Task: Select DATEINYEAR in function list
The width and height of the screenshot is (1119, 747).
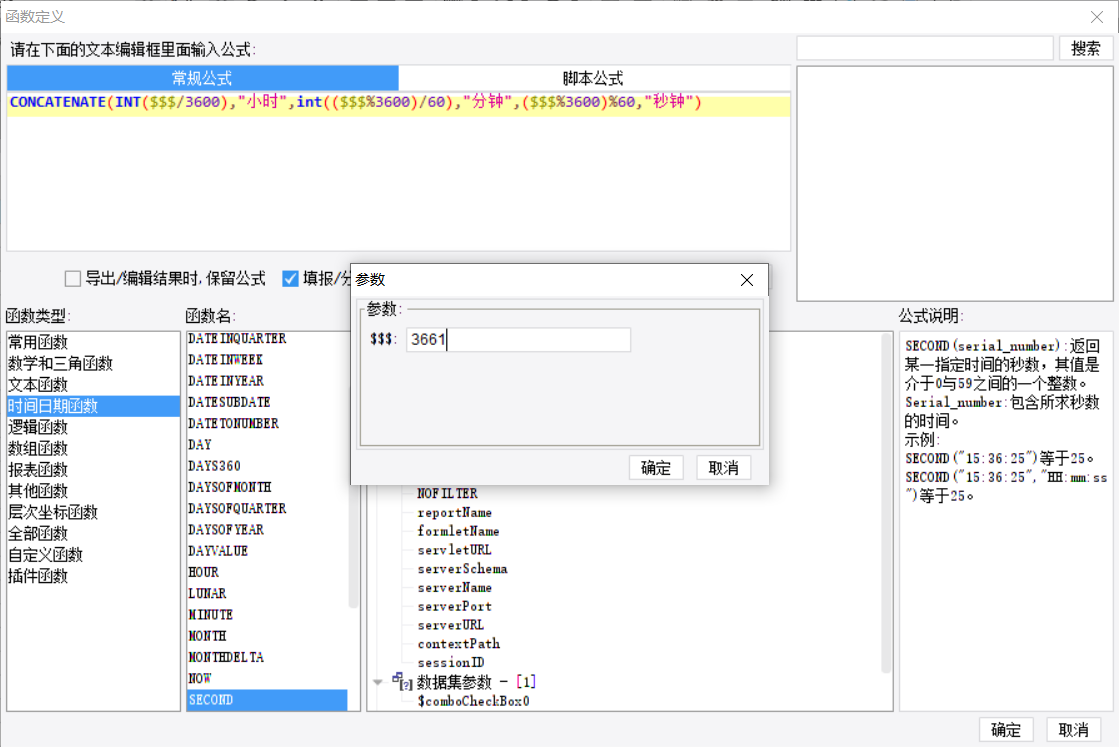Action: coord(267,382)
